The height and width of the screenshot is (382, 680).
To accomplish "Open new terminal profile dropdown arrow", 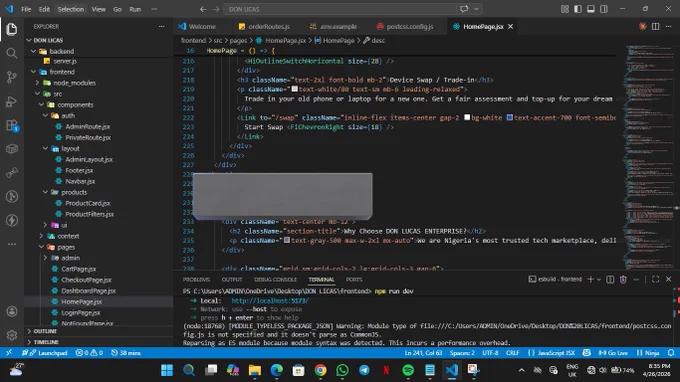I will pos(599,279).
